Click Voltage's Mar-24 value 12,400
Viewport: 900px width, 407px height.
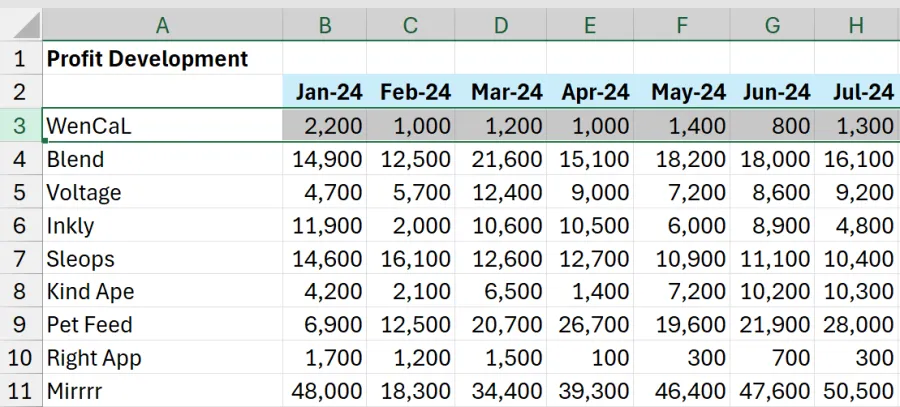pos(501,192)
